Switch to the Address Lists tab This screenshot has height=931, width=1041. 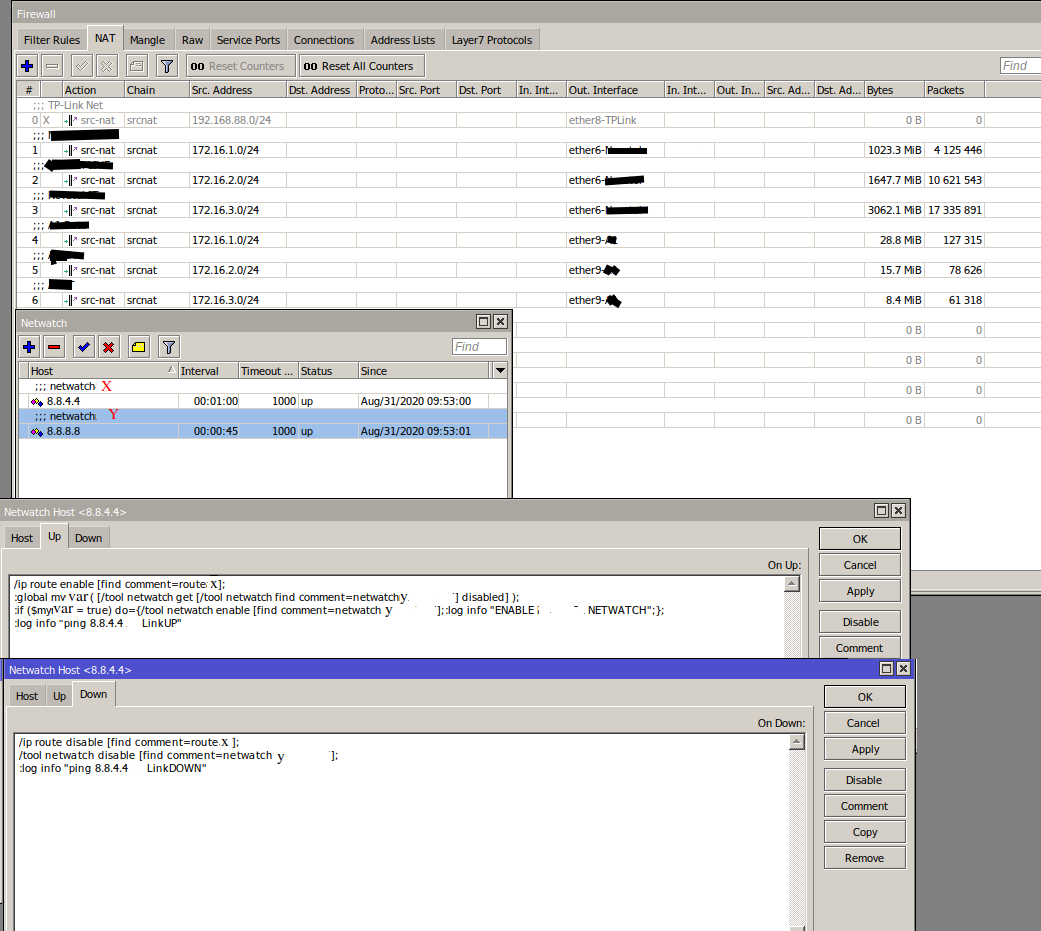(402, 40)
